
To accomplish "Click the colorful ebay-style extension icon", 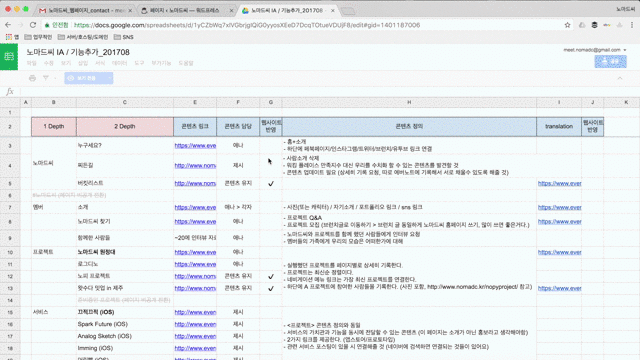I will pyautogui.click(x=607, y=25).
